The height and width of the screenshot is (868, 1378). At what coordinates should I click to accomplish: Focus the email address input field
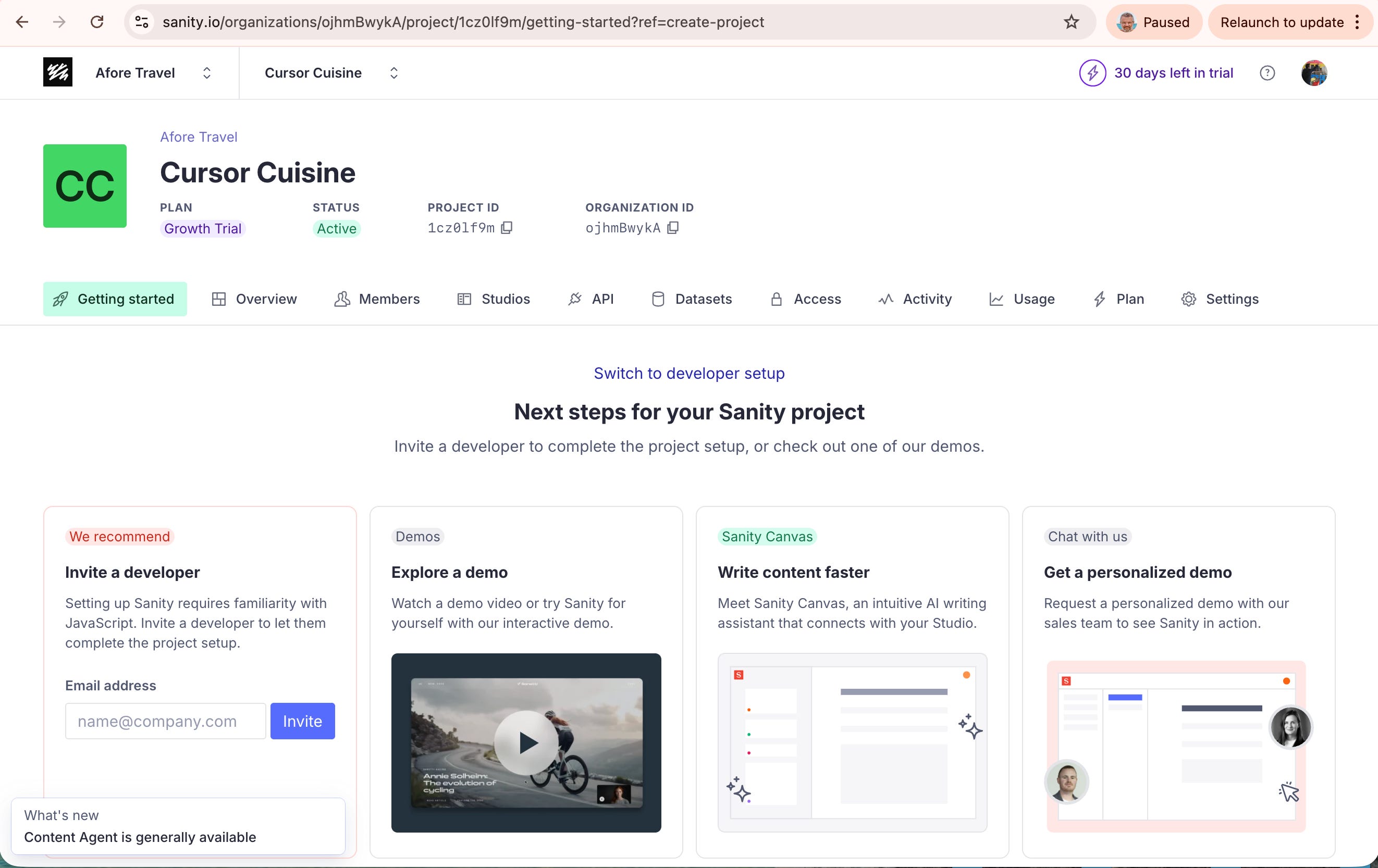click(165, 721)
